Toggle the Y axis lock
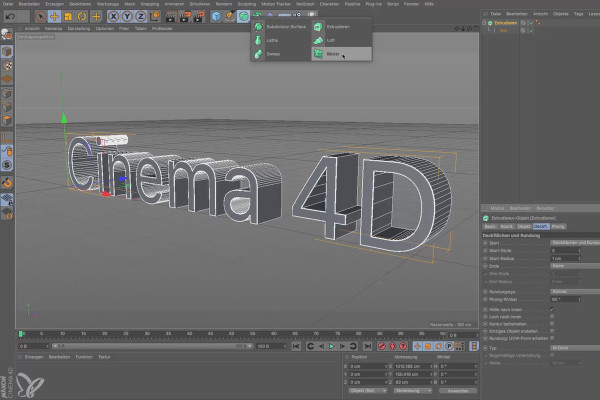 point(127,16)
